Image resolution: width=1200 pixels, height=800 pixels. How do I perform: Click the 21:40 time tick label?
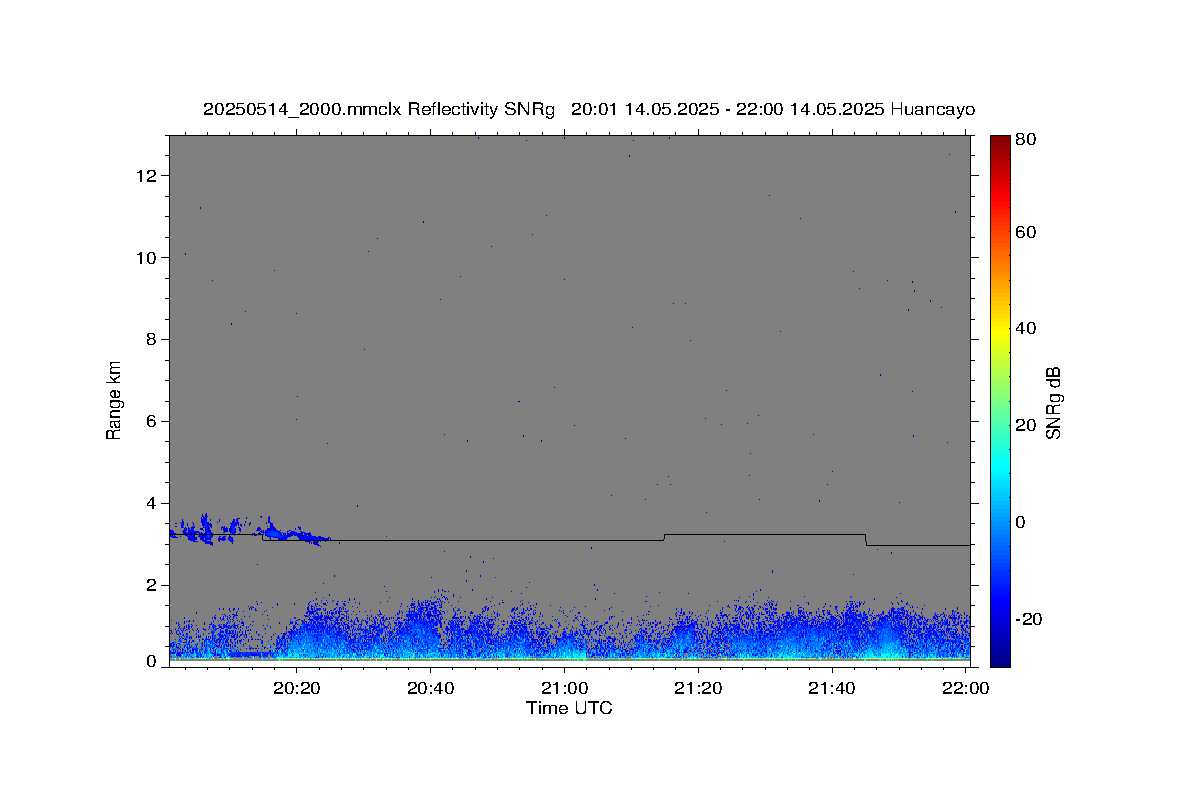pos(831,688)
